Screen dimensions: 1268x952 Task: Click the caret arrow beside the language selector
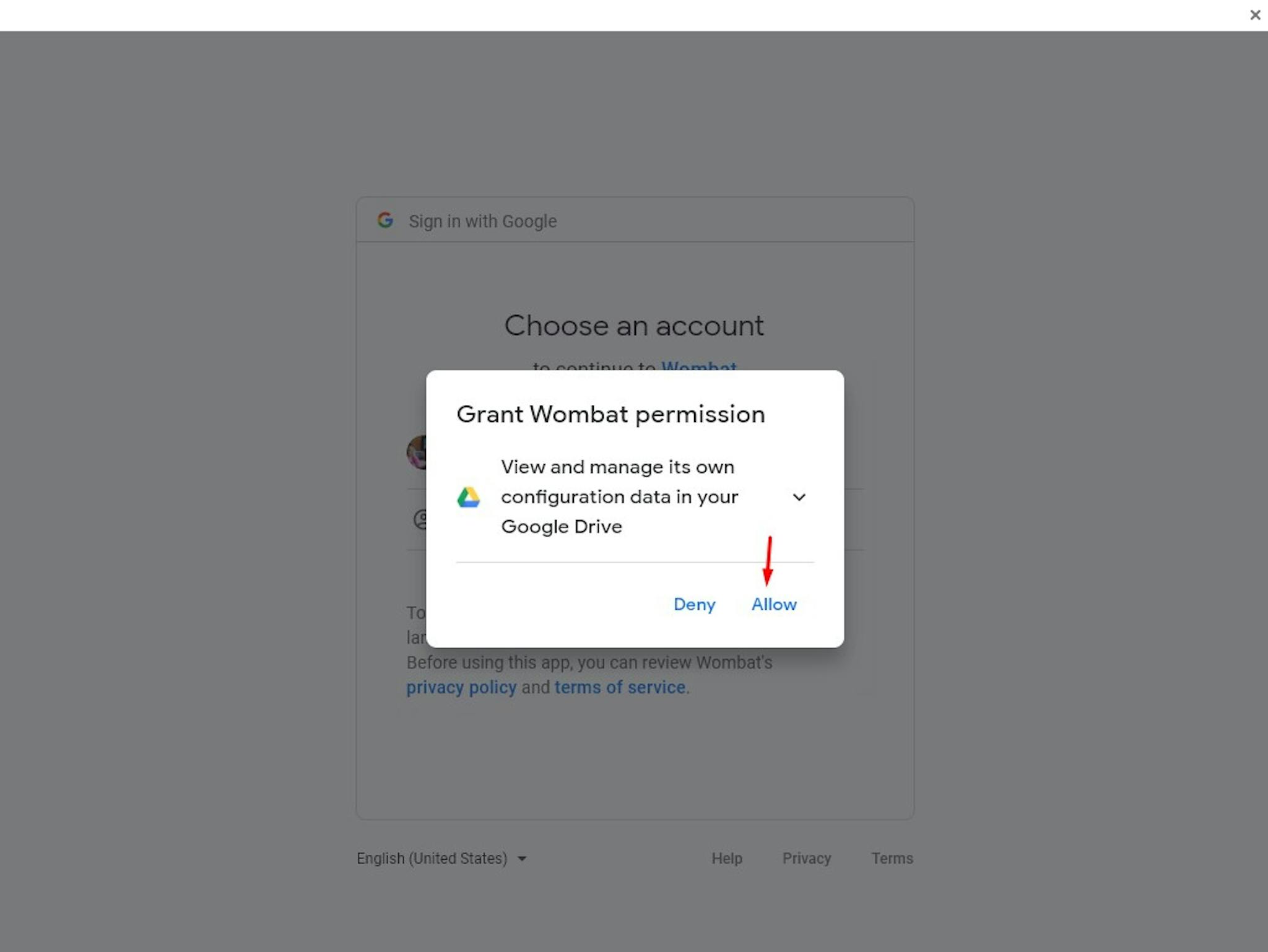click(x=522, y=859)
